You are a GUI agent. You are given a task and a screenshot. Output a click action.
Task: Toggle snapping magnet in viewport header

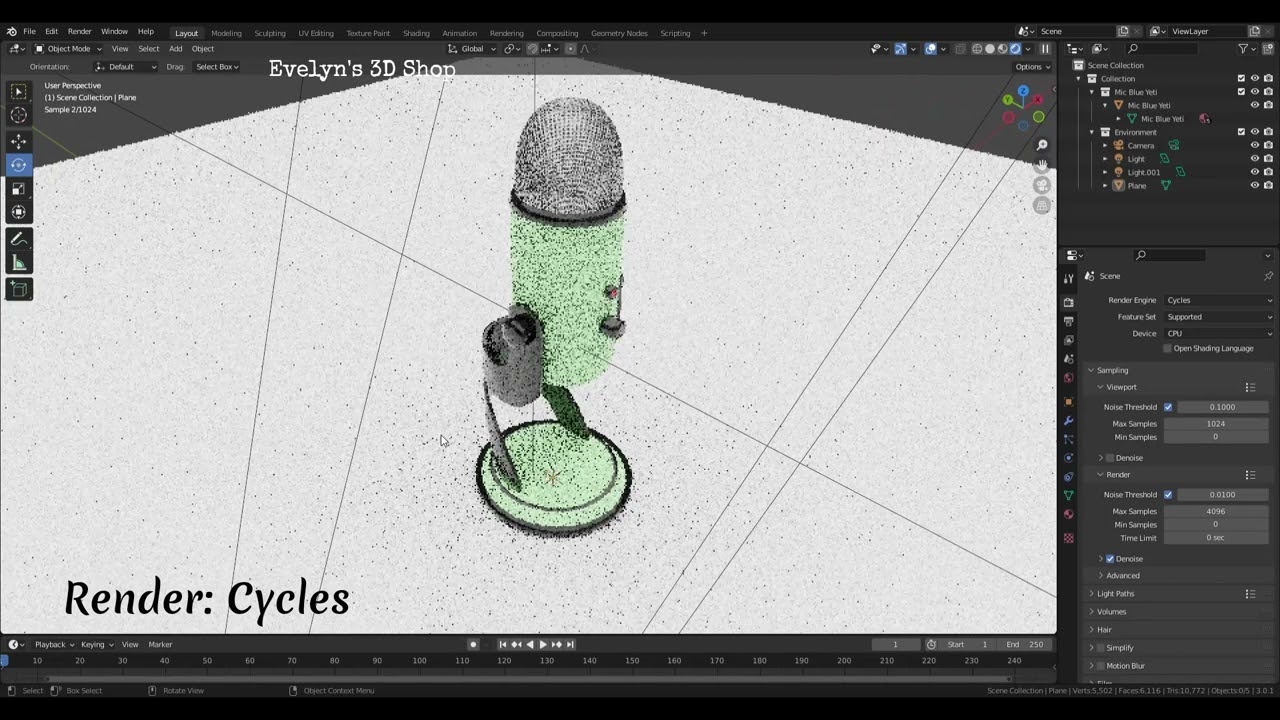click(533, 49)
